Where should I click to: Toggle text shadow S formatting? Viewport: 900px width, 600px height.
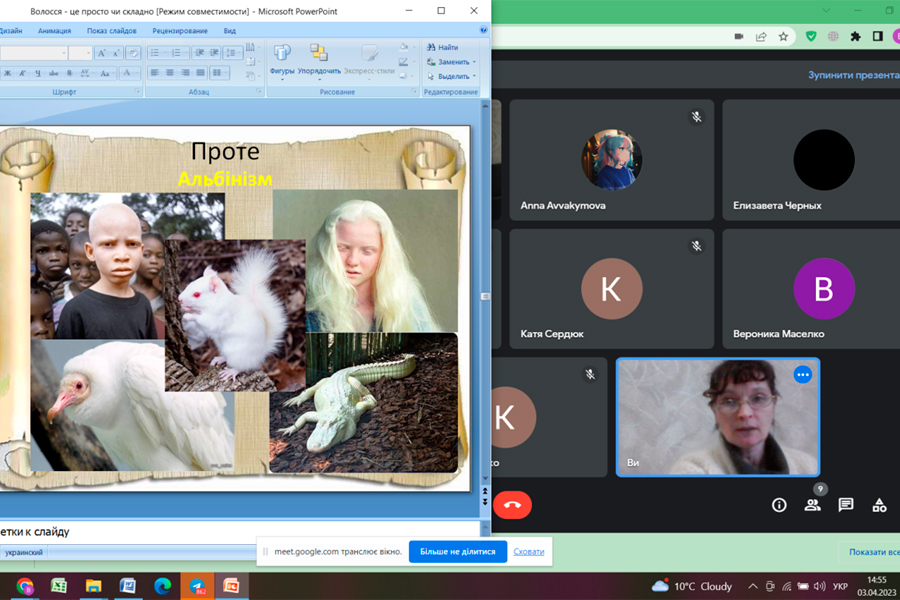tap(69, 73)
